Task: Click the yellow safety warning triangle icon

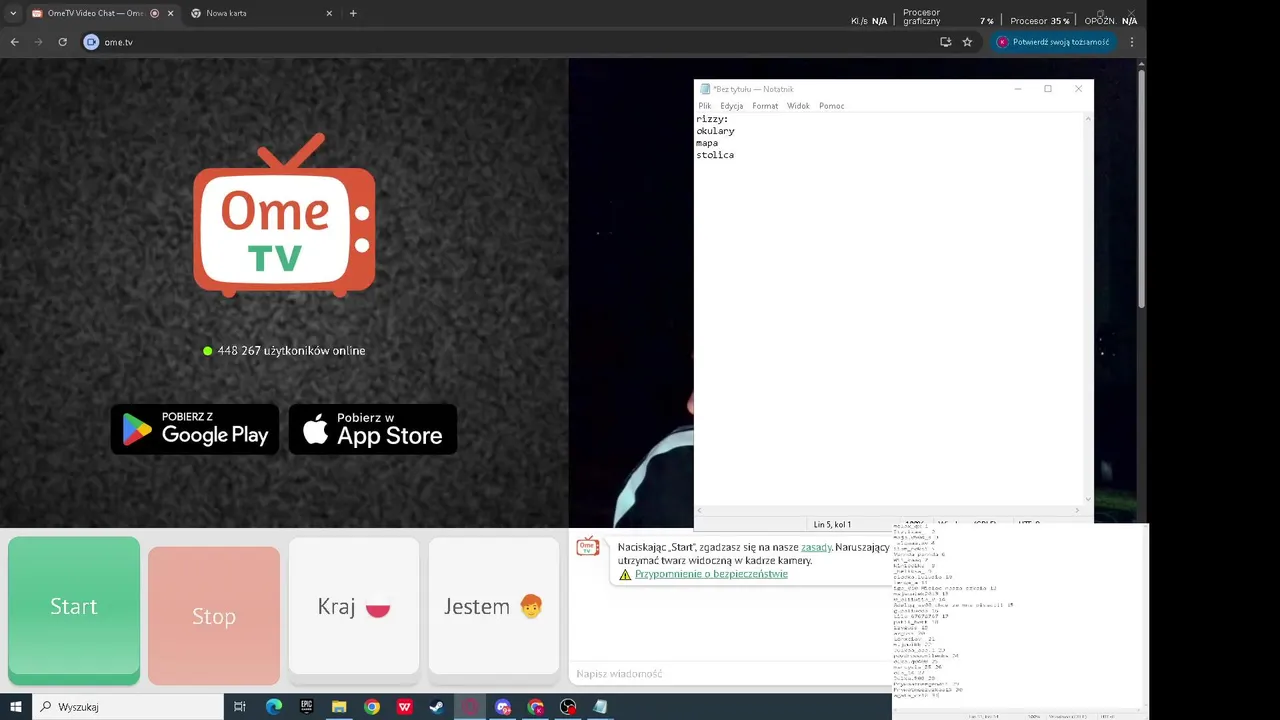Action: 625,575
